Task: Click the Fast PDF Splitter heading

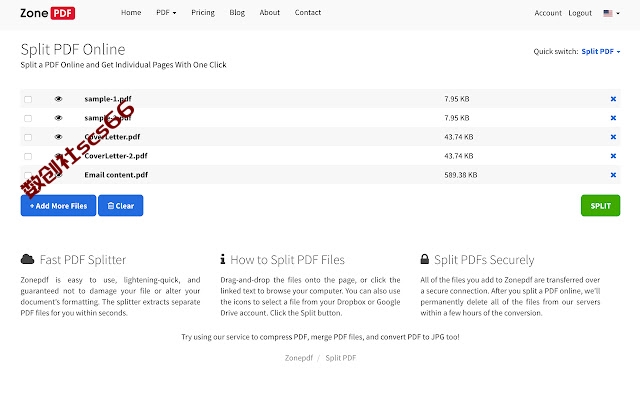Action: (83, 260)
